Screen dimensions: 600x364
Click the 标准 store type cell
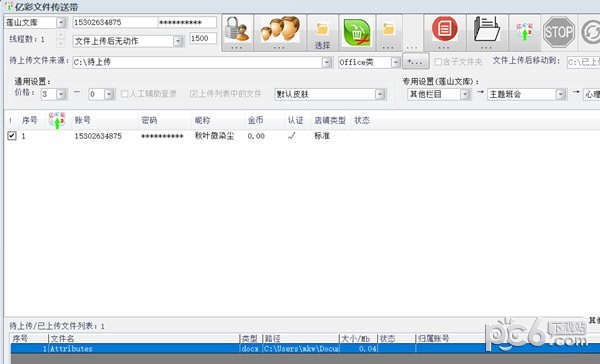[x=322, y=136]
